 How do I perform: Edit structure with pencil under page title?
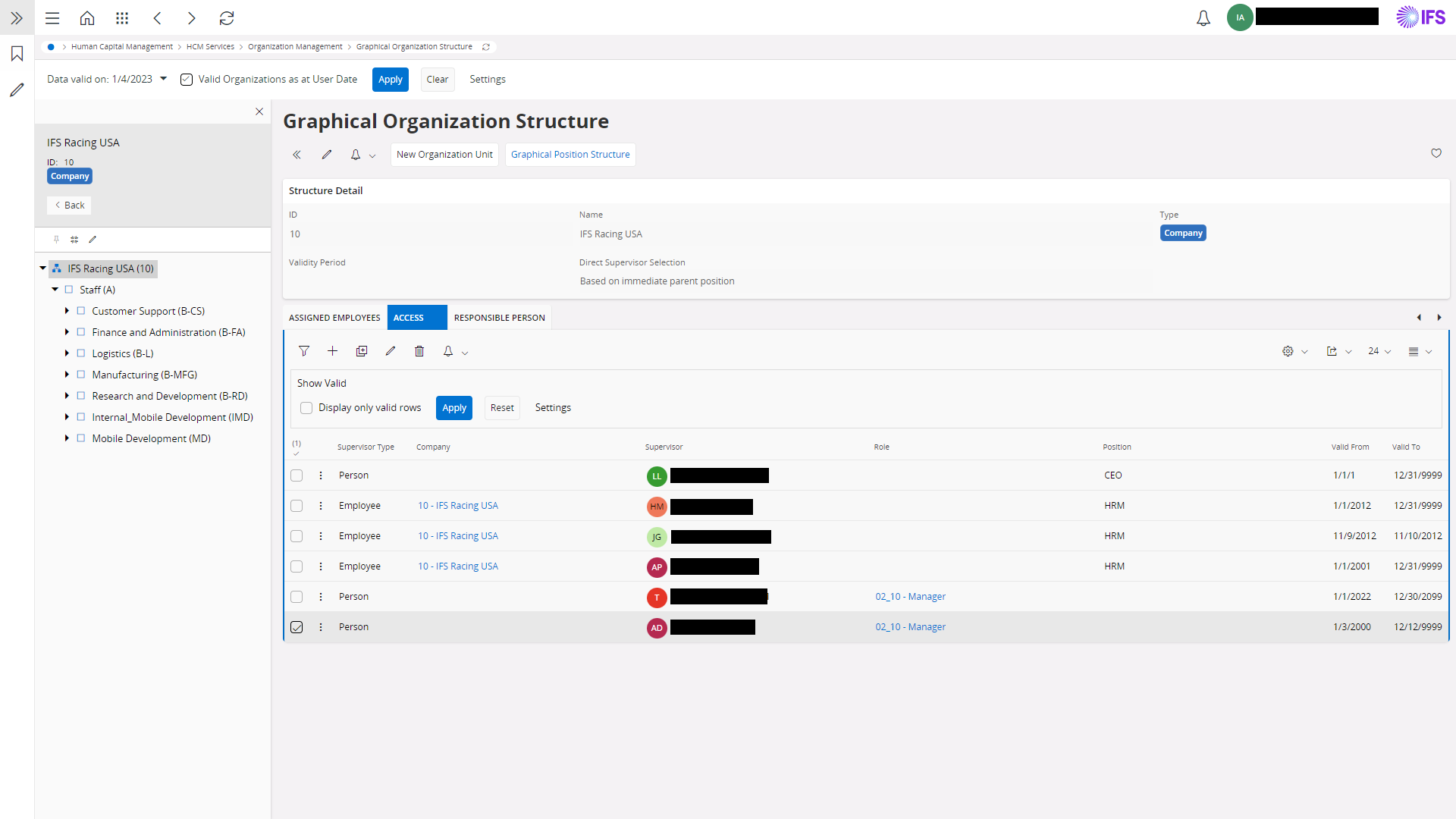(327, 155)
